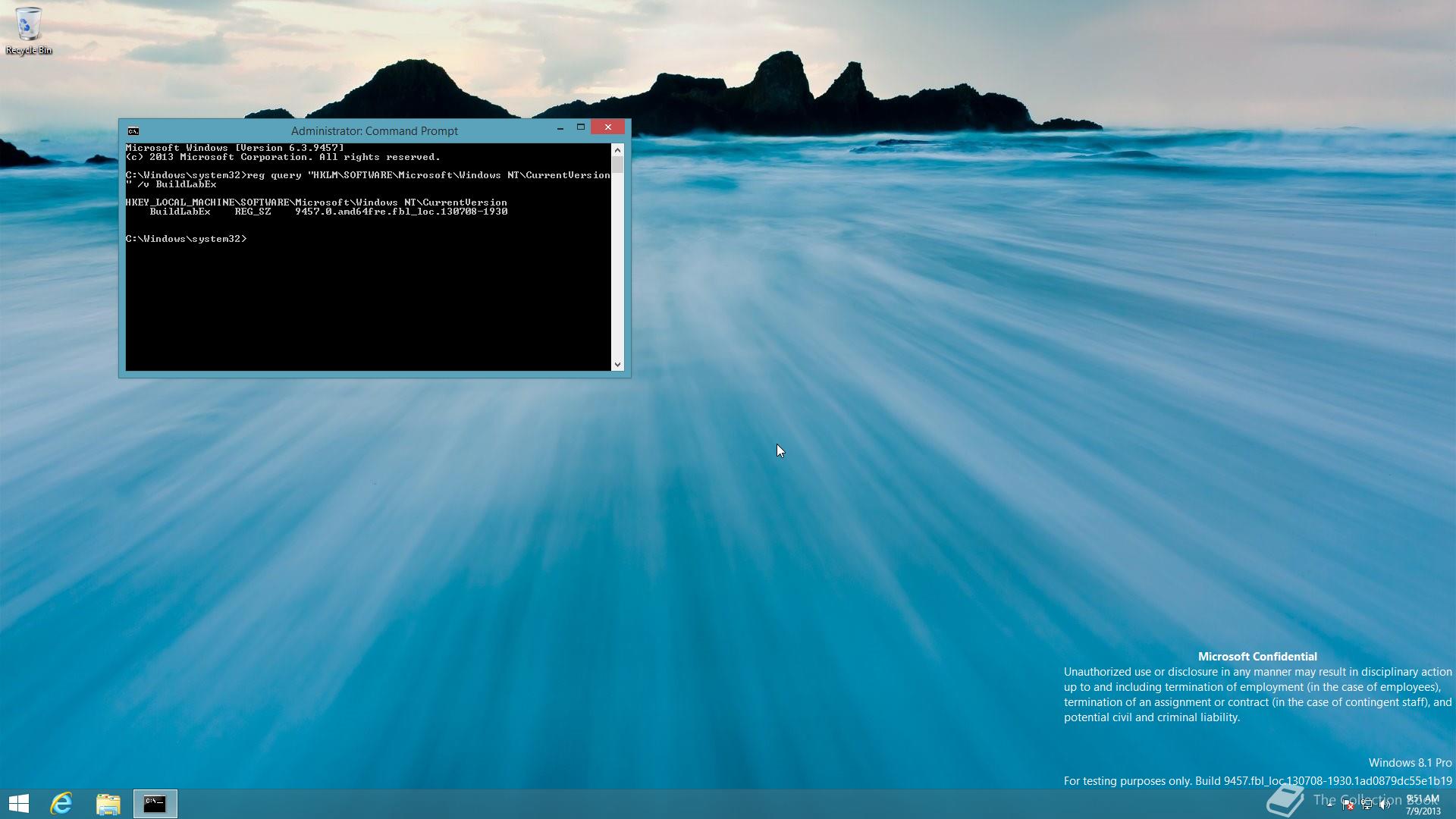Open the network status tray icon
The width and height of the screenshot is (1456, 819).
tap(1367, 805)
